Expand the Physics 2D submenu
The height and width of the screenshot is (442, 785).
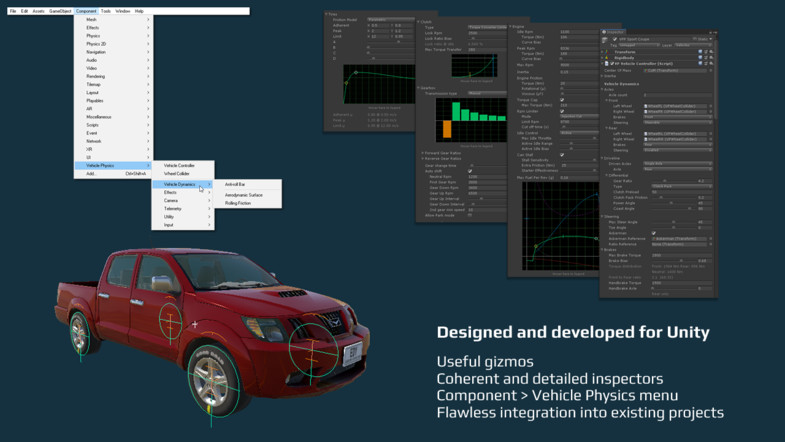(x=114, y=44)
